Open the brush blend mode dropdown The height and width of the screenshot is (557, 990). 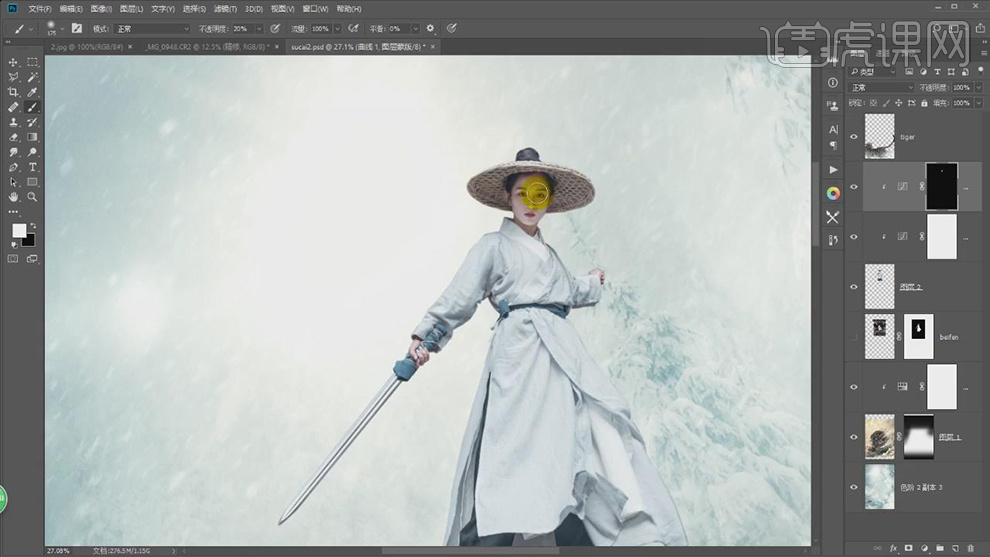pyautogui.click(x=150, y=29)
